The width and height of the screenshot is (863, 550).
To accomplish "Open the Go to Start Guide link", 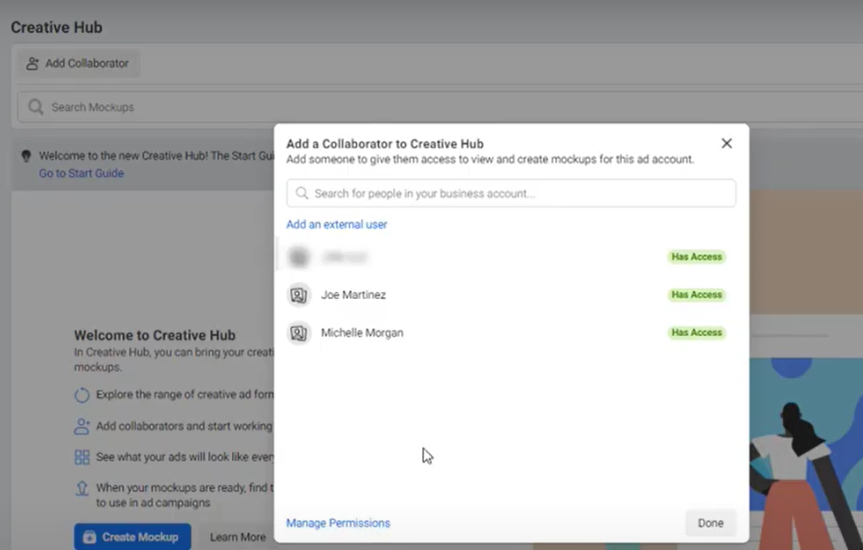I will [81, 173].
